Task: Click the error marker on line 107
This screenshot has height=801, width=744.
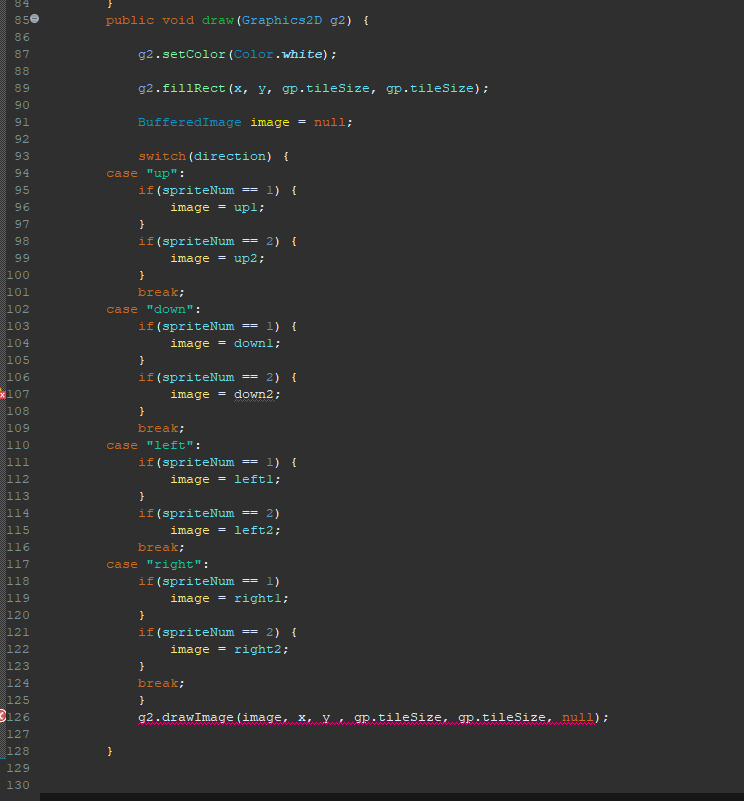Action: (x=3, y=394)
